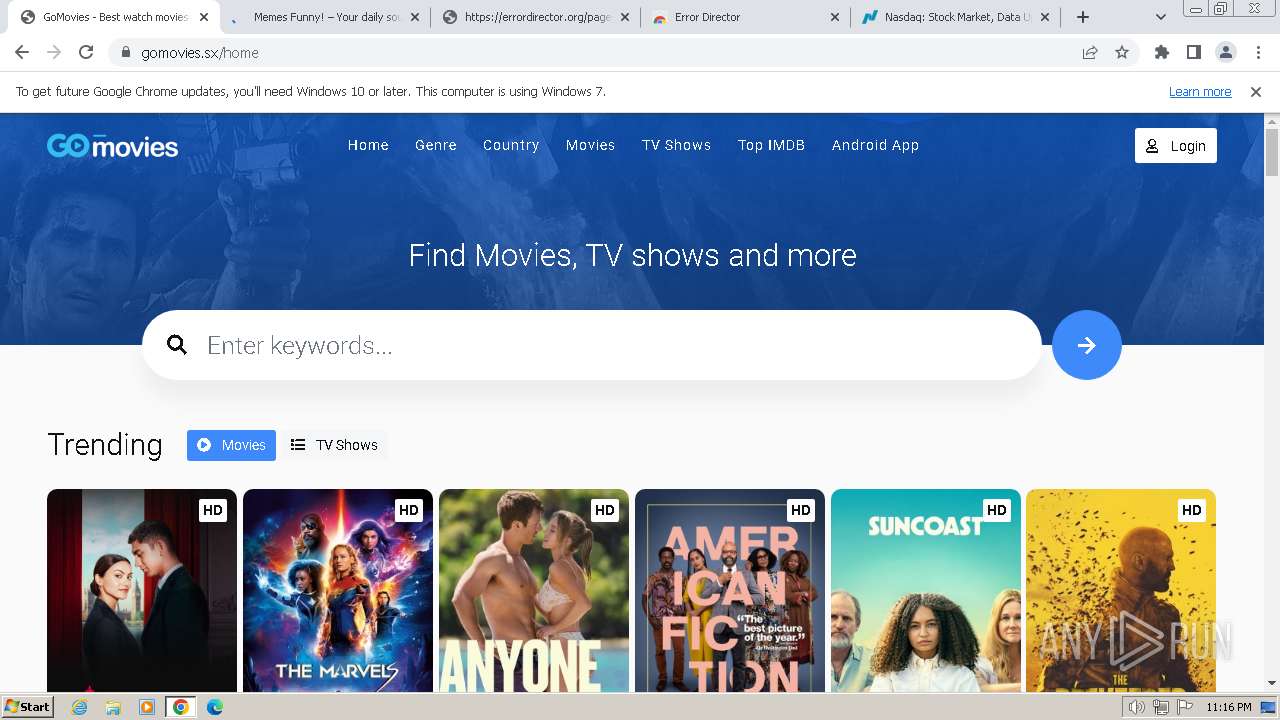Click the scrollbar down arrow

(1272, 684)
